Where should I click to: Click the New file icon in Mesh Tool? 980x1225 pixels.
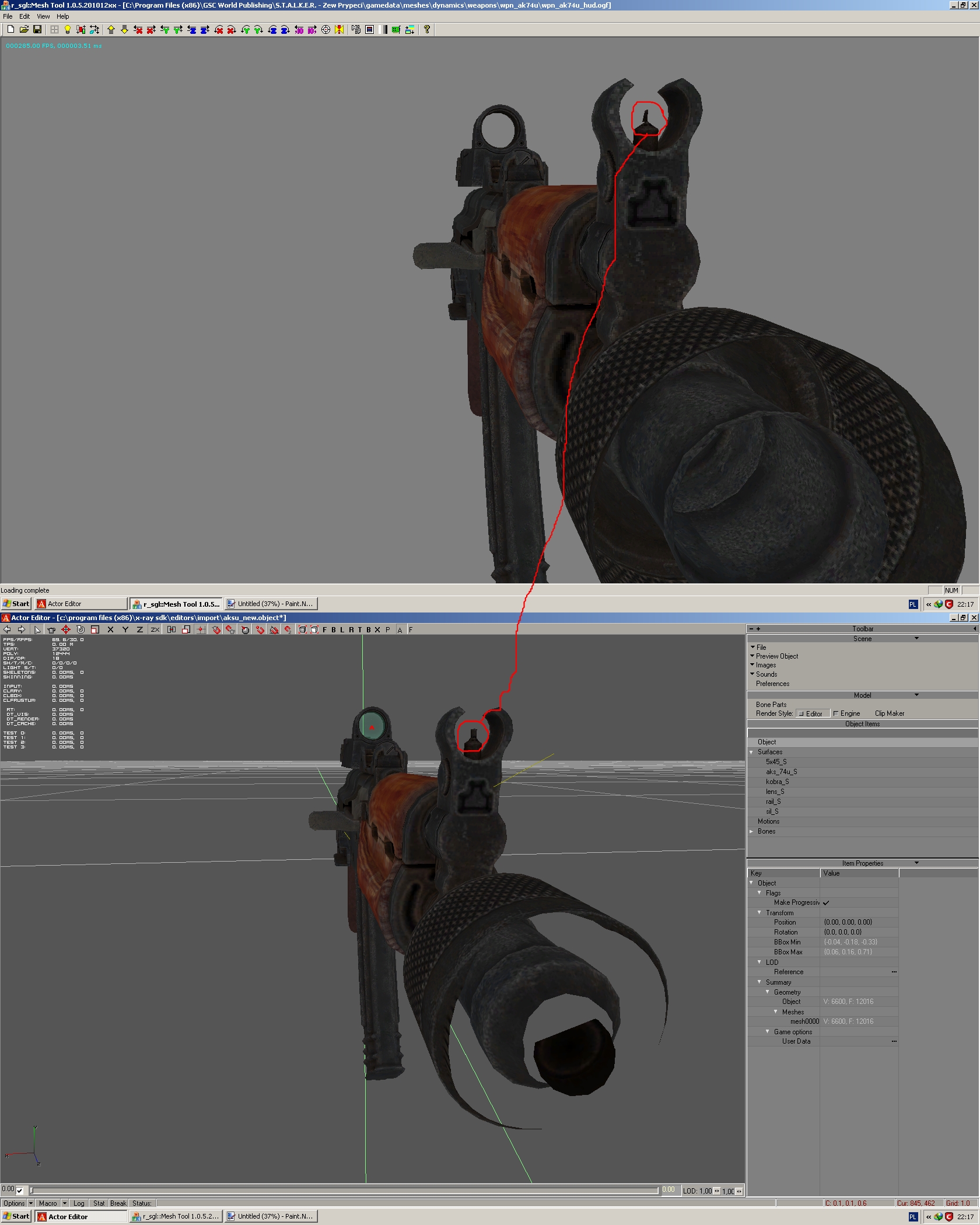pyautogui.click(x=10, y=29)
